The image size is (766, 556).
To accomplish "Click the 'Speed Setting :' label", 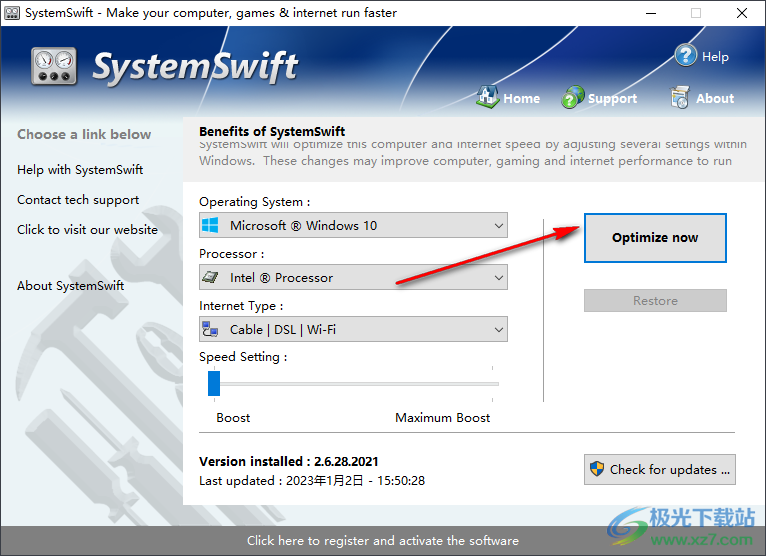I will point(243,357).
